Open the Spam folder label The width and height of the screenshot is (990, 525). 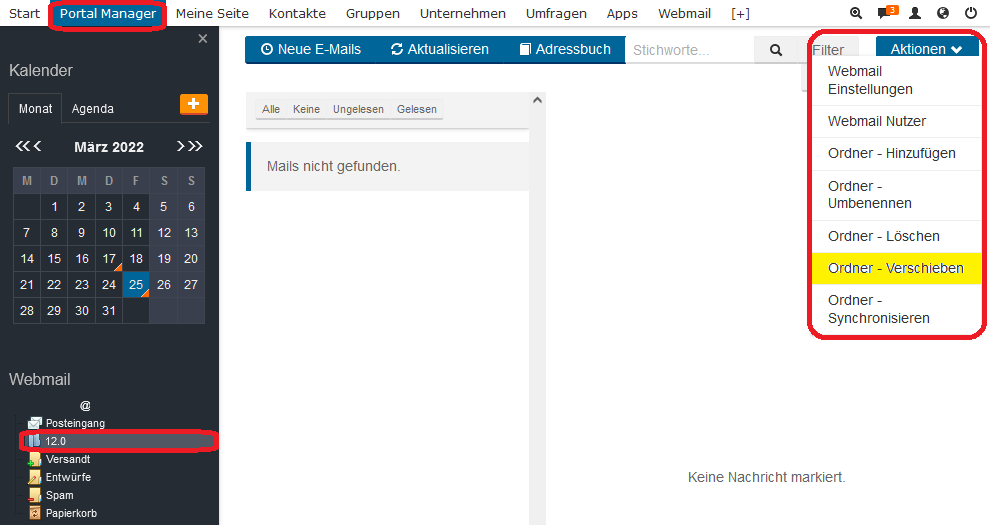(x=59, y=495)
